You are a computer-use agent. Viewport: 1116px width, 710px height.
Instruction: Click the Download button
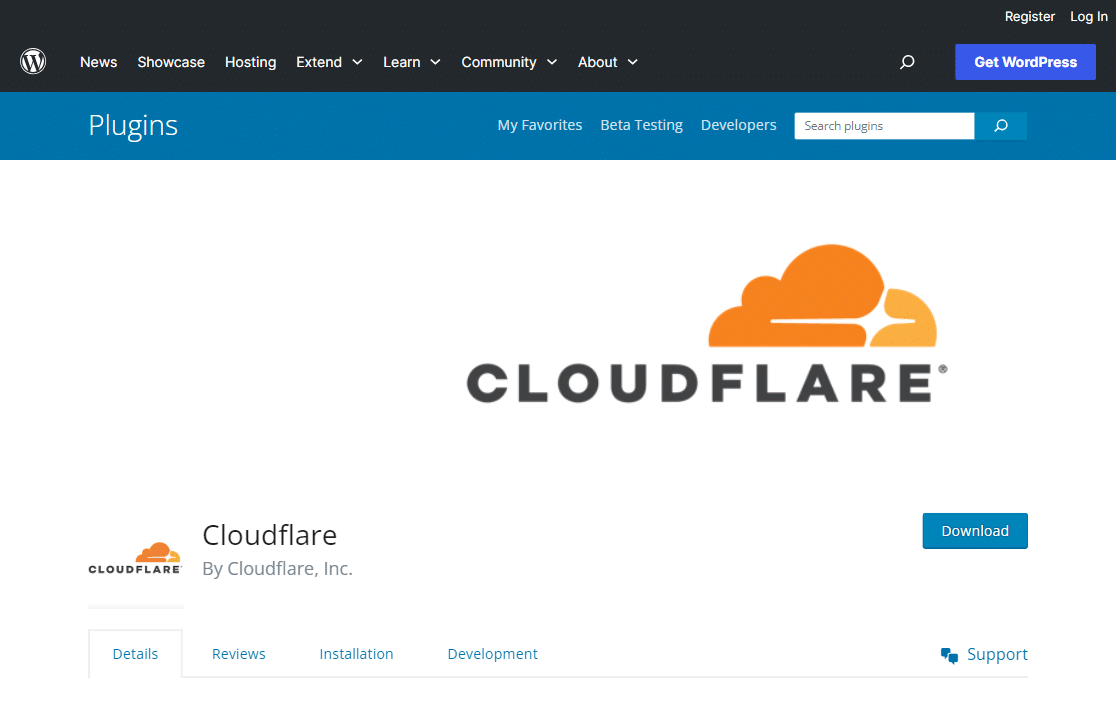[975, 531]
